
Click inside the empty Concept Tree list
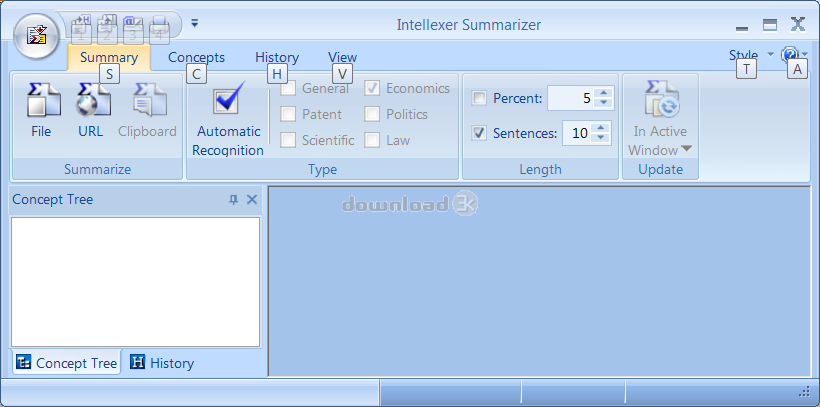pos(135,282)
